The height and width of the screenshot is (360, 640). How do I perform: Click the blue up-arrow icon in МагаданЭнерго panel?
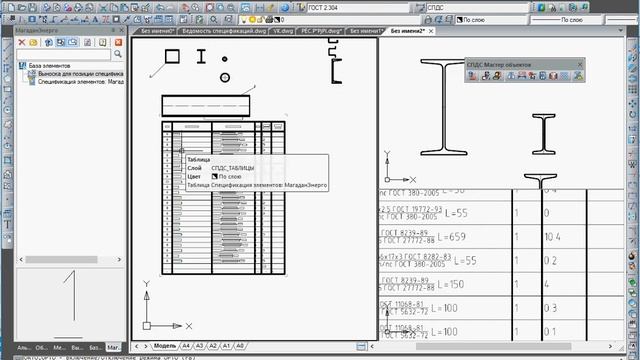click(49, 42)
